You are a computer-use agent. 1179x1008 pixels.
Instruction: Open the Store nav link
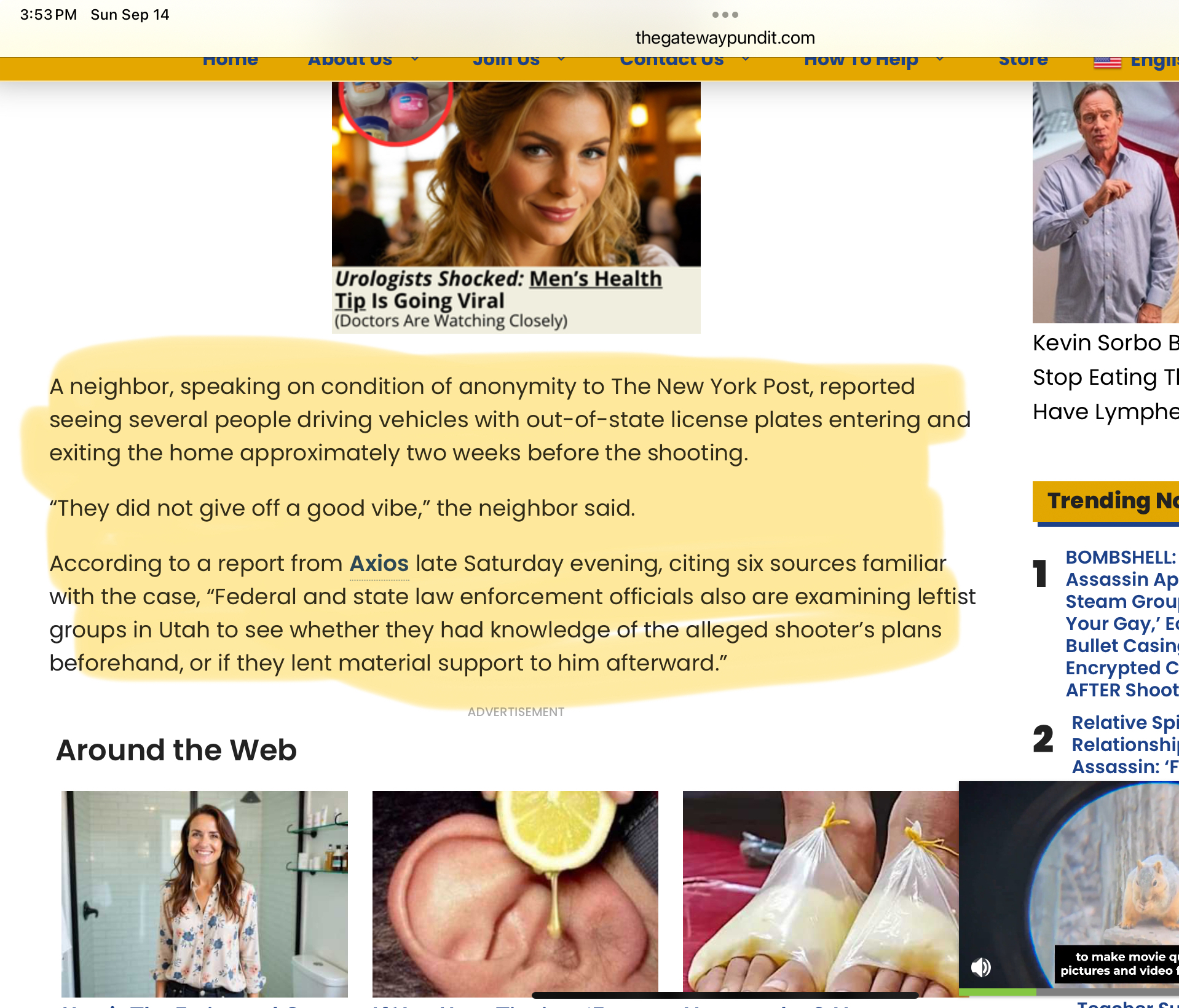(x=1023, y=60)
